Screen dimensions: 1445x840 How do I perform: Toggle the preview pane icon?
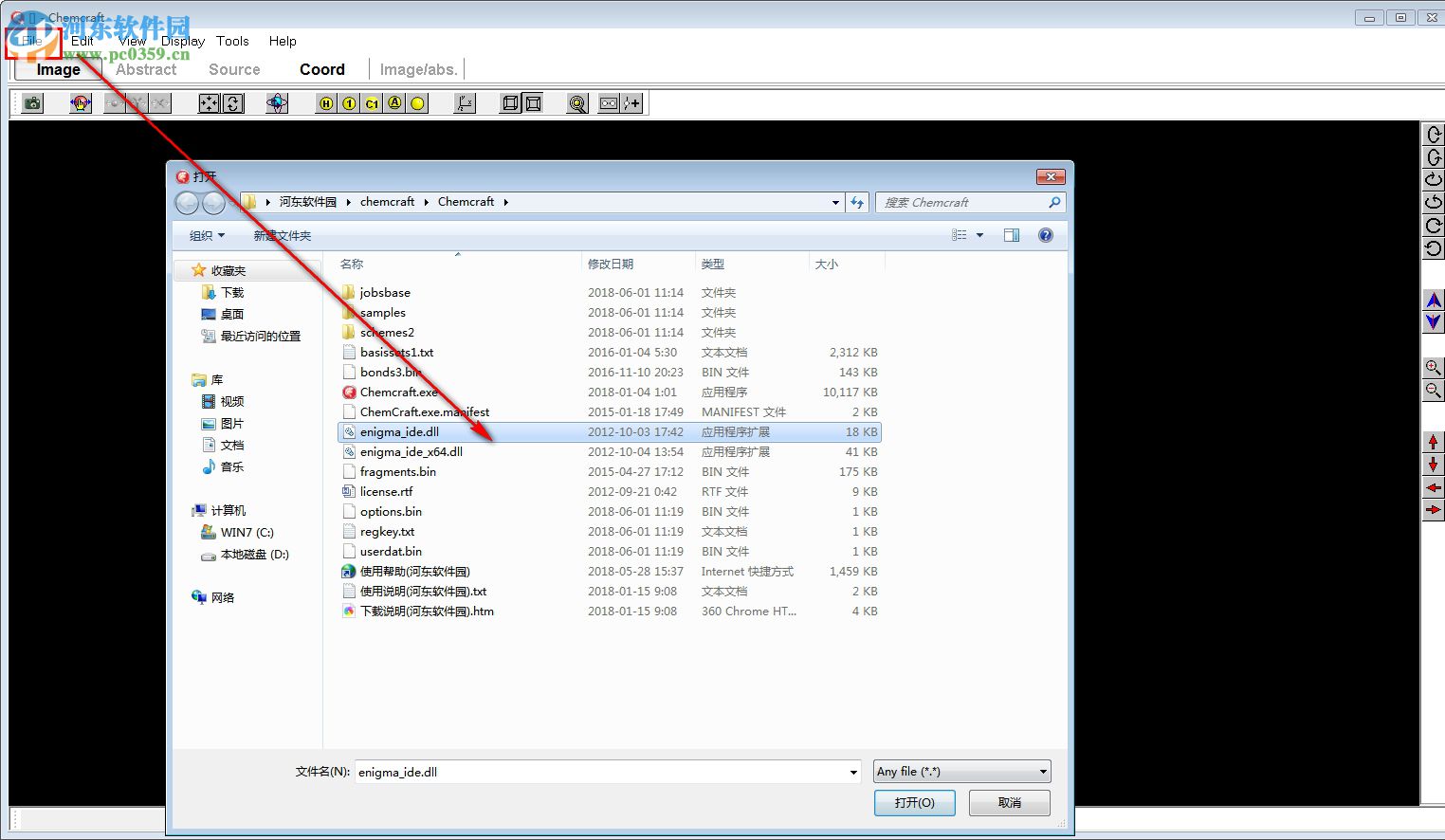[x=1012, y=235]
